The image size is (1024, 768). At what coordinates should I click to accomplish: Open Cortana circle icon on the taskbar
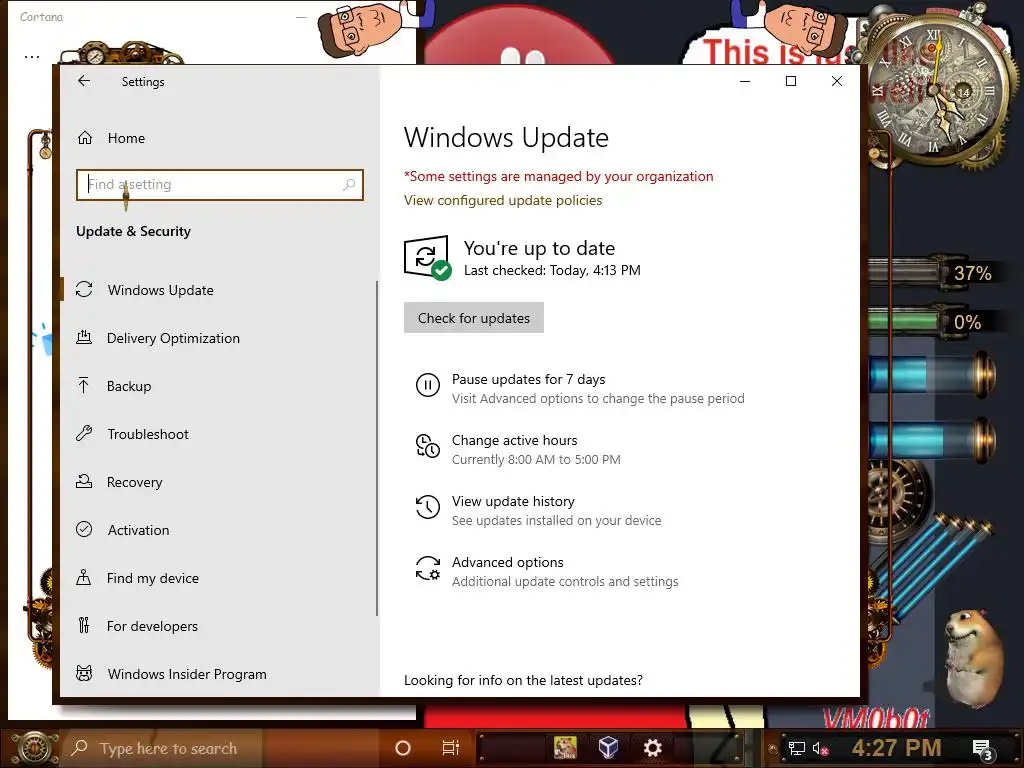(403, 748)
